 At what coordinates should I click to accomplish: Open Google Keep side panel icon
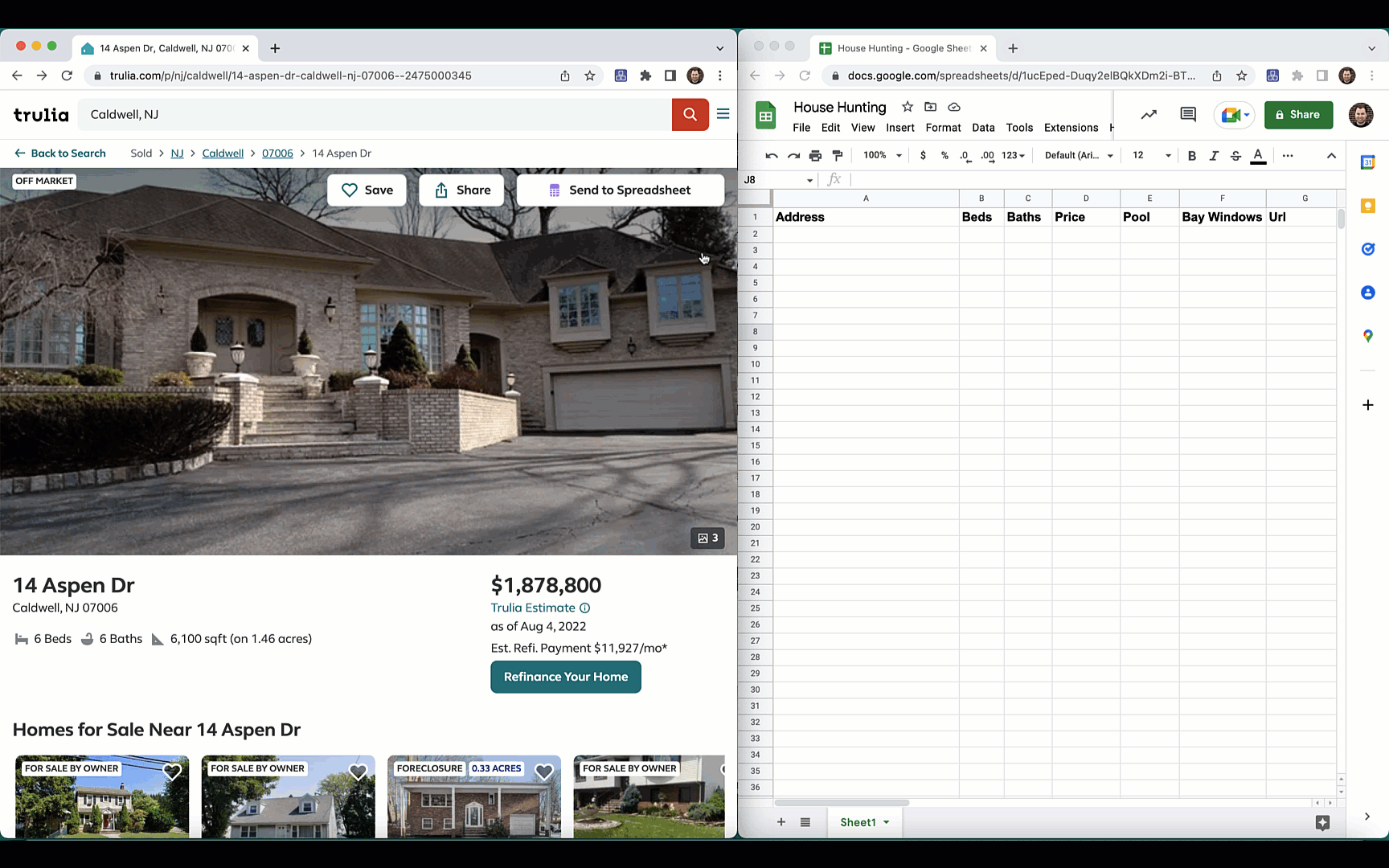click(1367, 207)
